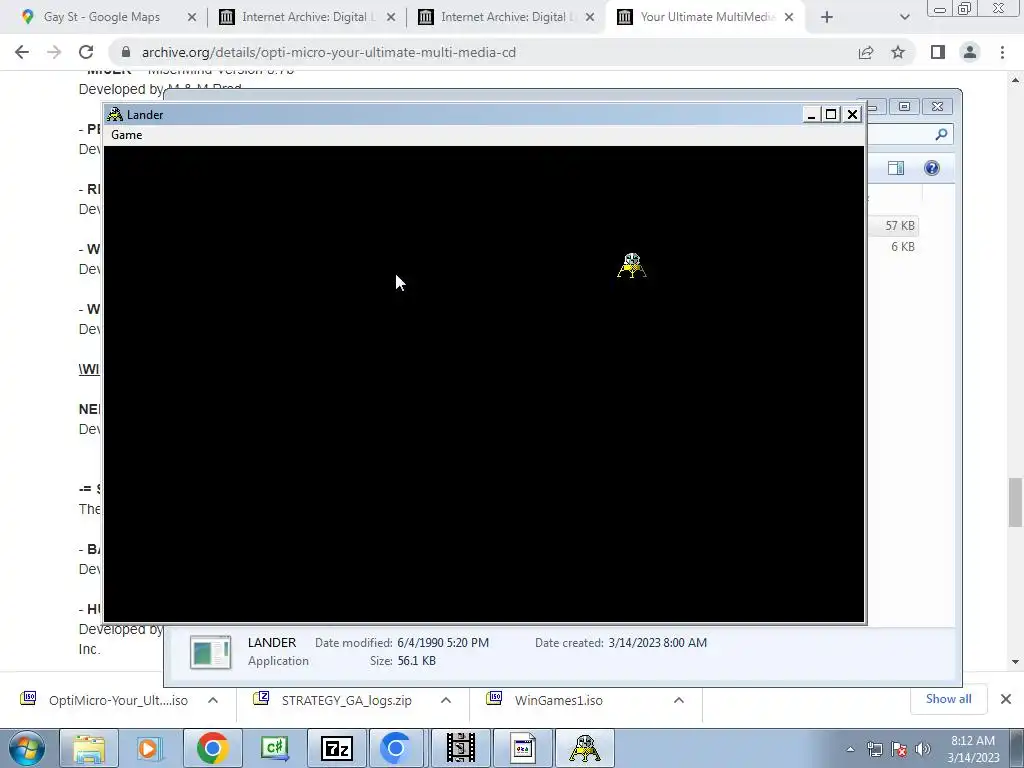Screen dimensions: 1024x768
Task: Open the C# taskbar application
Action: [274, 748]
